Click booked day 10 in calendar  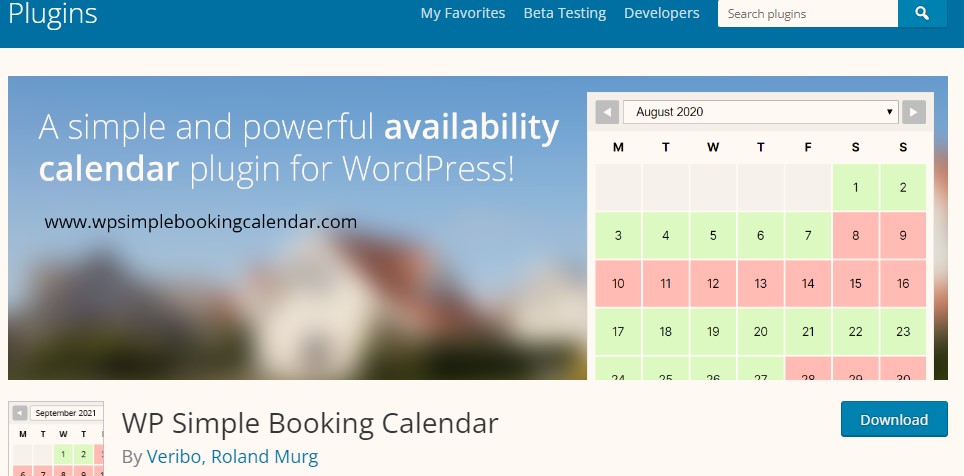(x=618, y=284)
